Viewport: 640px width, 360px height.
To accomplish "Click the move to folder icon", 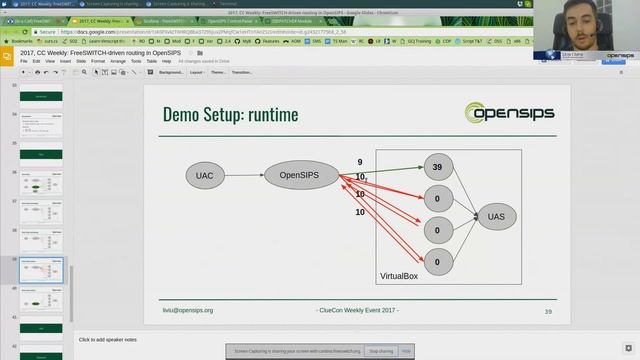I will [200, 53].
